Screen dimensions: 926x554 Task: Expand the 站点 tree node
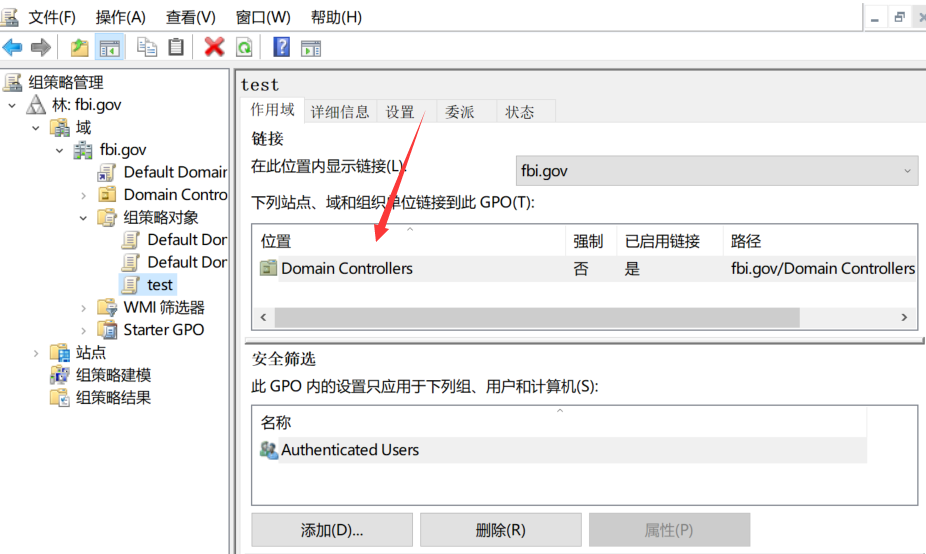point(36,352)
